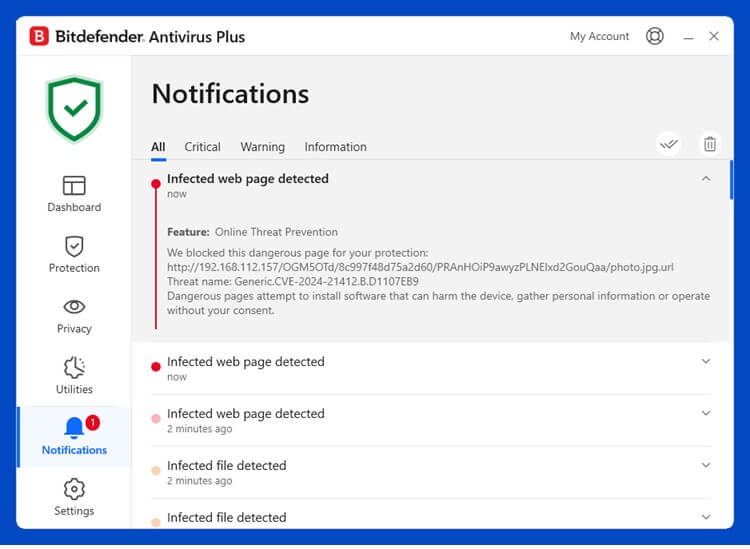Viewport: 750px width, 549px height.
Task: Expand the Infected web page 2 minutes ago
Action: point(706,413)
